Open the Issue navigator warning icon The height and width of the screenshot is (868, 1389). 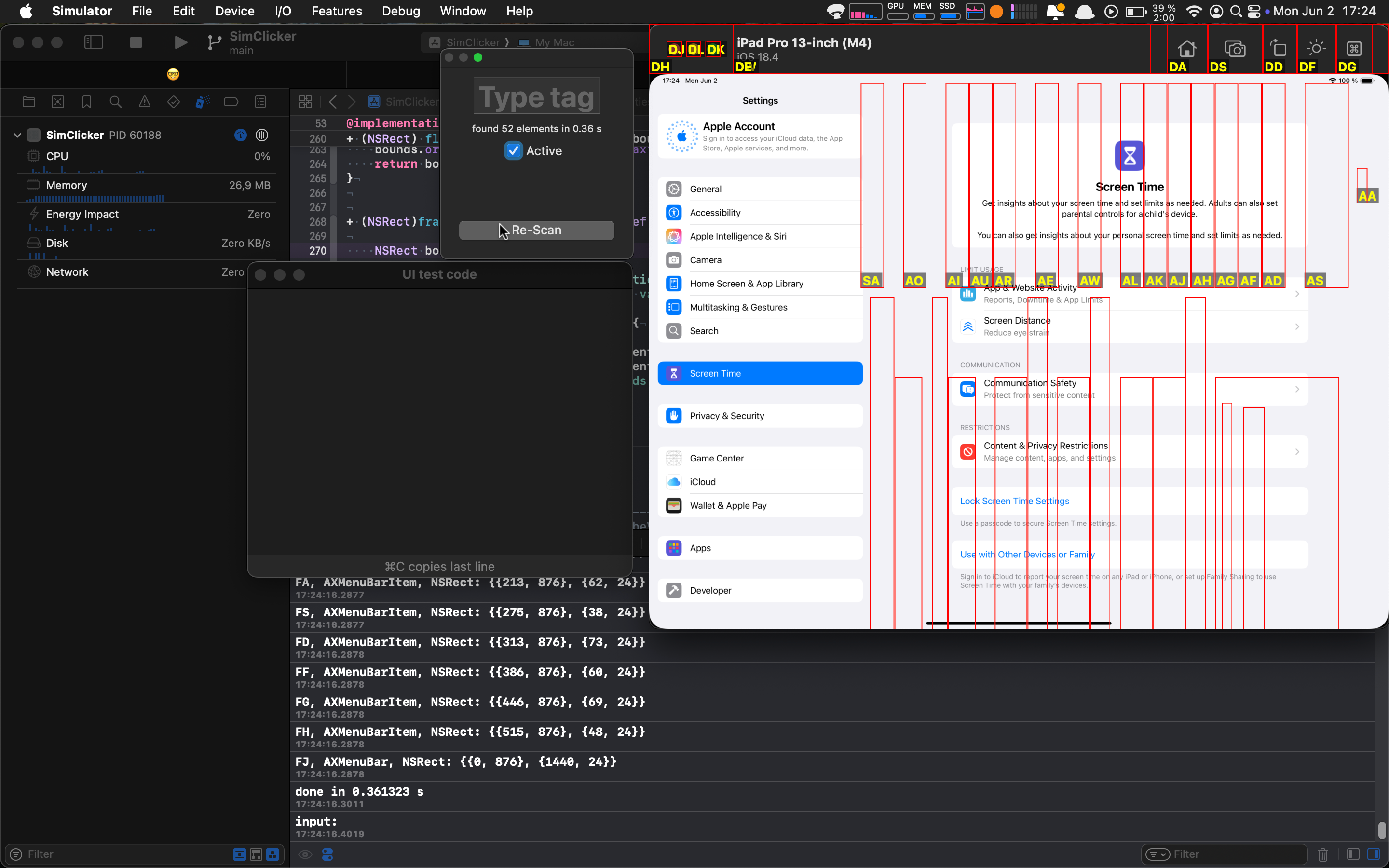145,102
